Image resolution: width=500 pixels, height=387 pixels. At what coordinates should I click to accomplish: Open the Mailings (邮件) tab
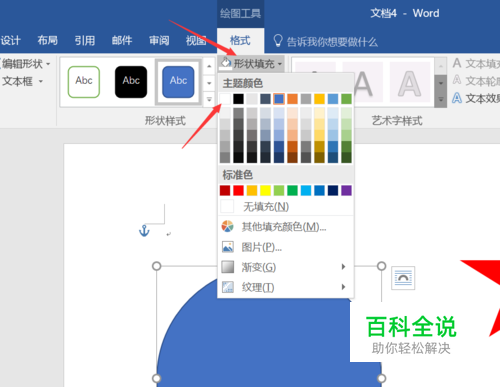122,41
